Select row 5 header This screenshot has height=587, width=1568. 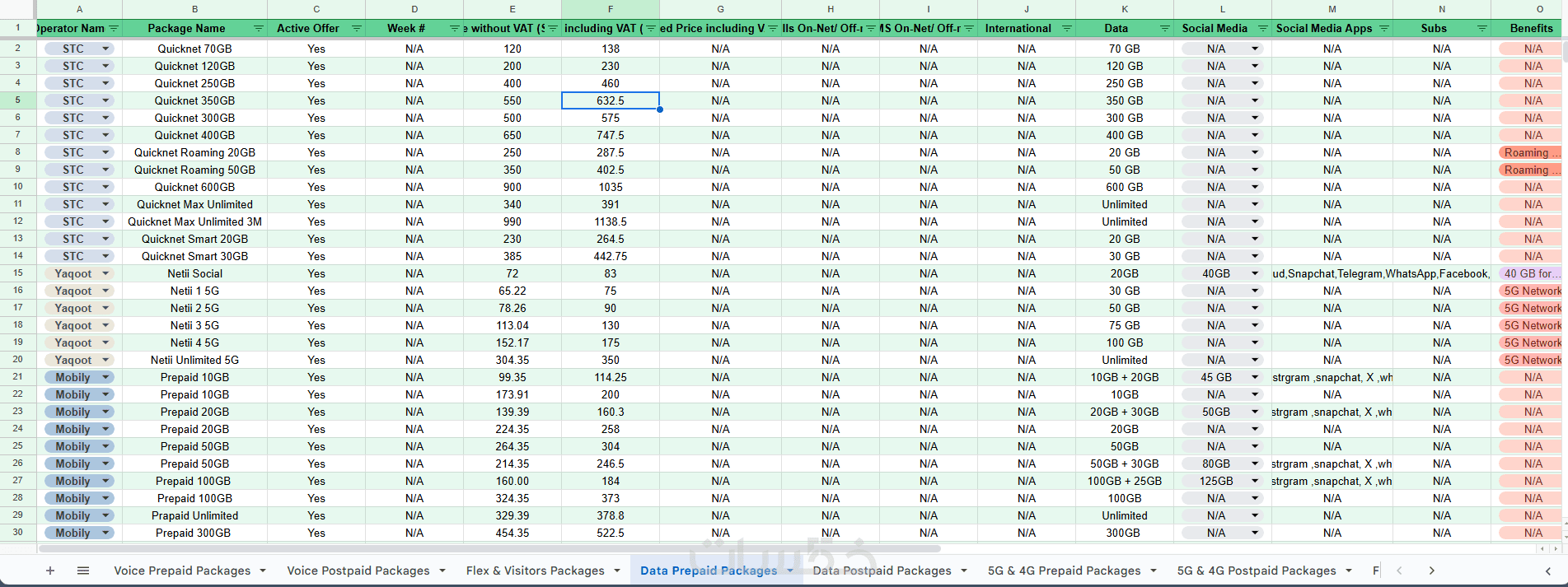coord(17,100)
